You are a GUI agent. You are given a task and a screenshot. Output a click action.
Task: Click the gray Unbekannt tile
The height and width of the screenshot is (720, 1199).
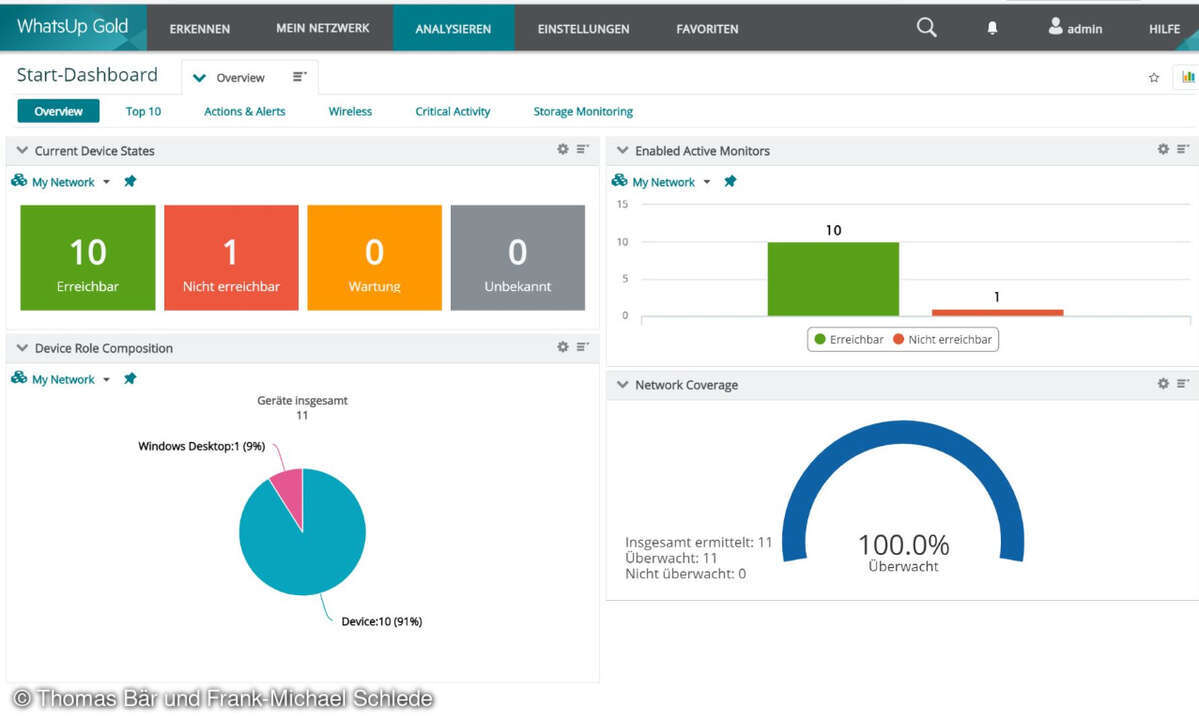tap(518, 258)
